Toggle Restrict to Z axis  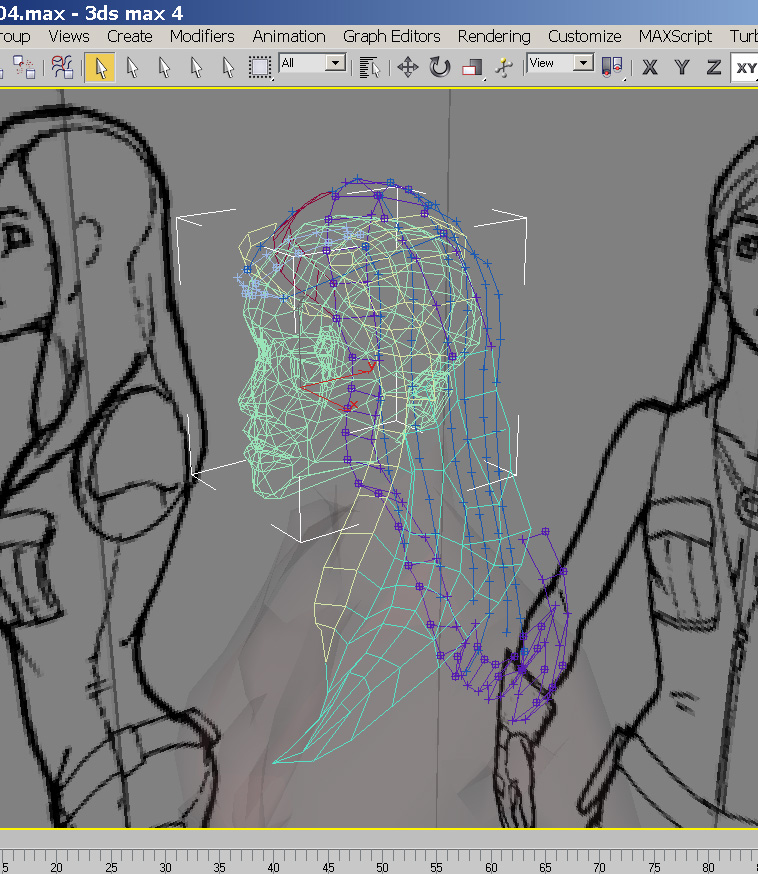tap(714, 67)
